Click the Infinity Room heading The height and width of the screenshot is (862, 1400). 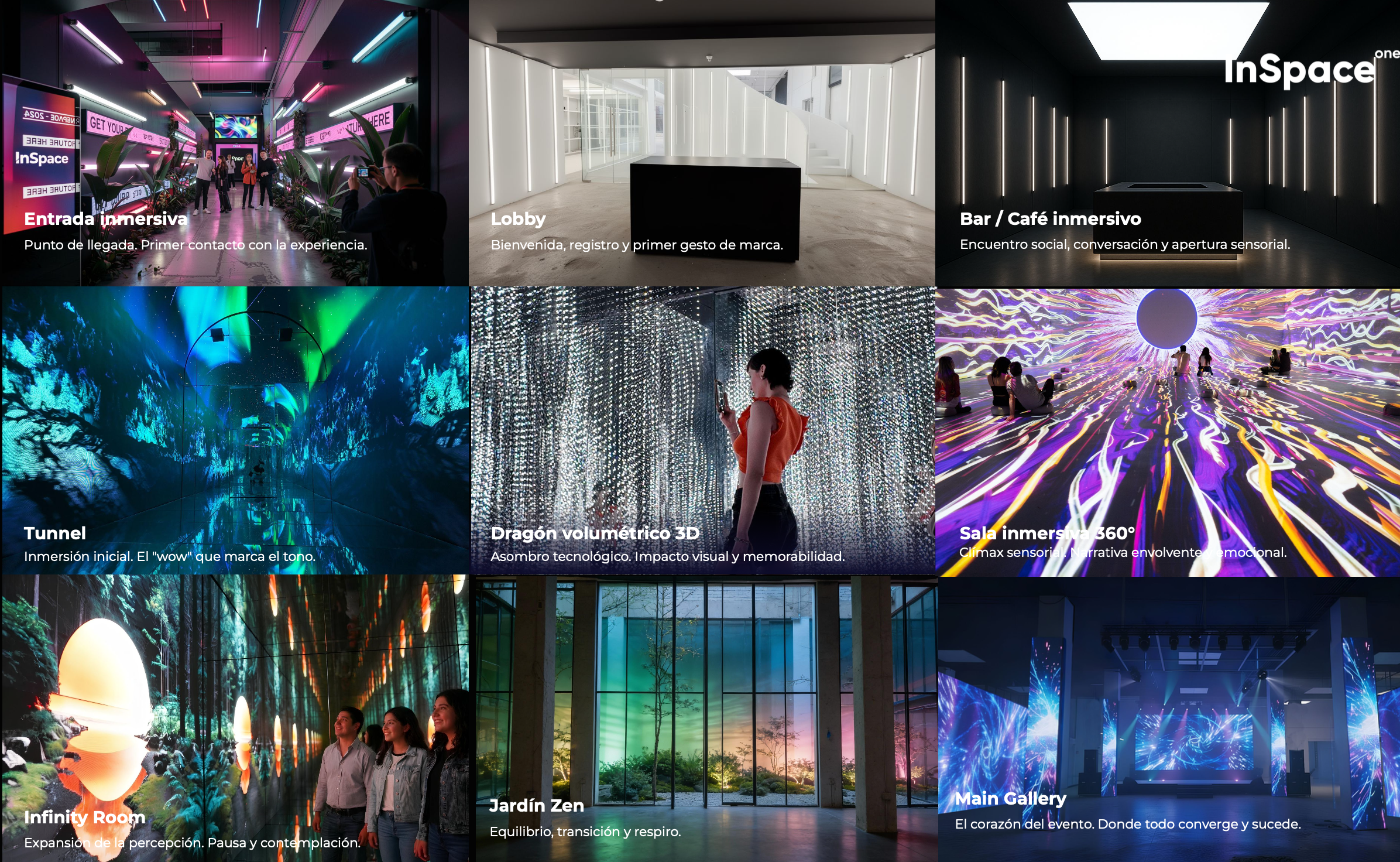tap(84, 817)
